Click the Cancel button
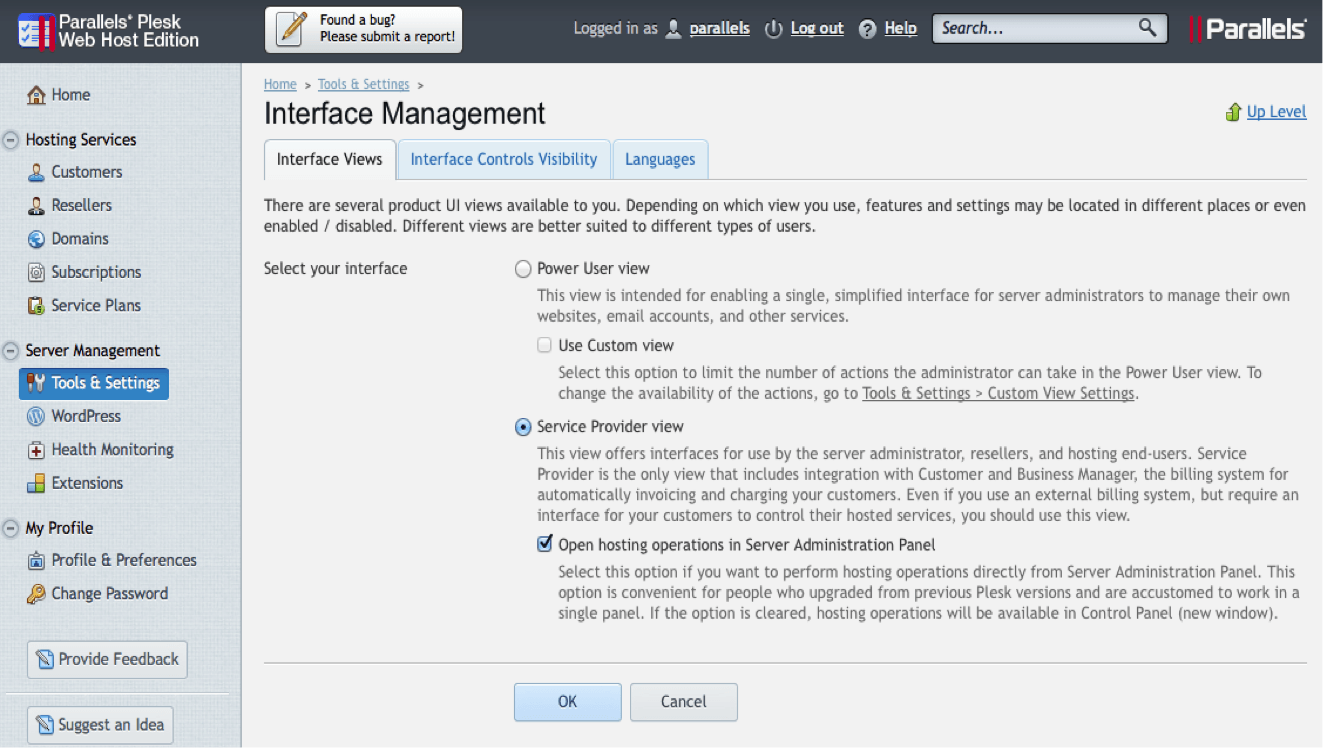Viewport: 1323px width, 748px height. (684, 702)
